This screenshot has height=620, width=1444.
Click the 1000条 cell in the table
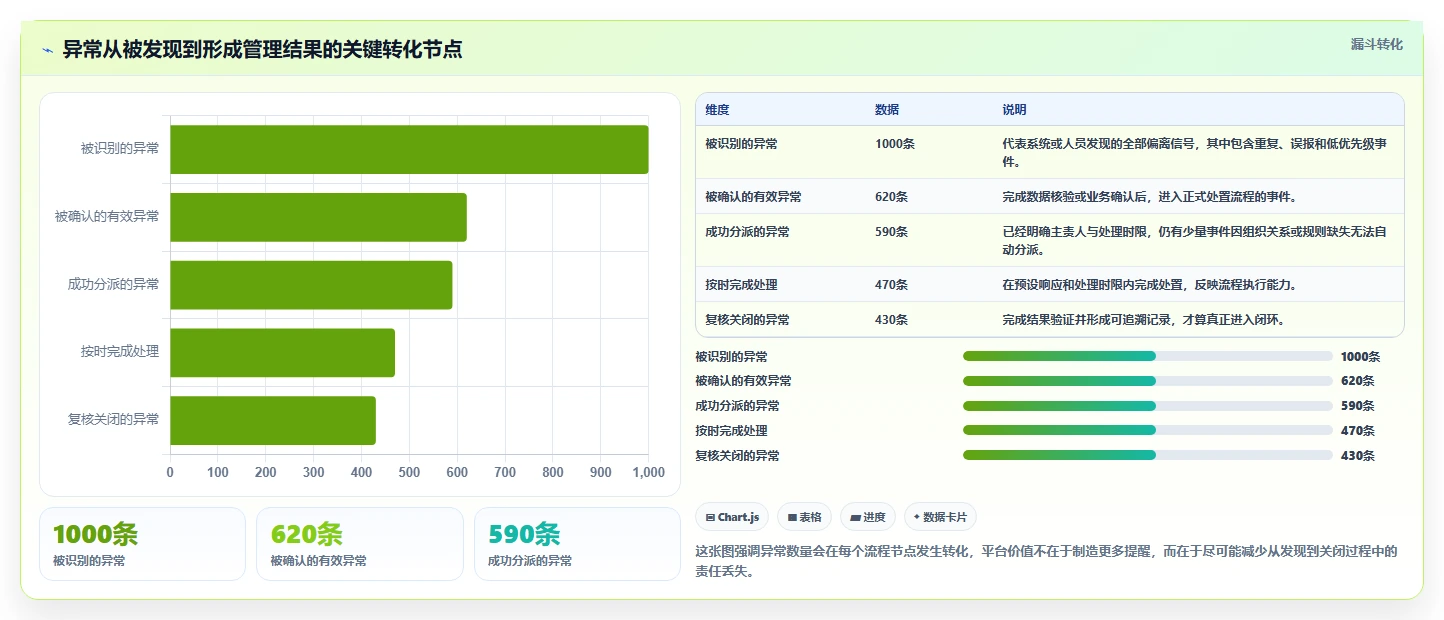pyautogui.click(x=895, y=144)
